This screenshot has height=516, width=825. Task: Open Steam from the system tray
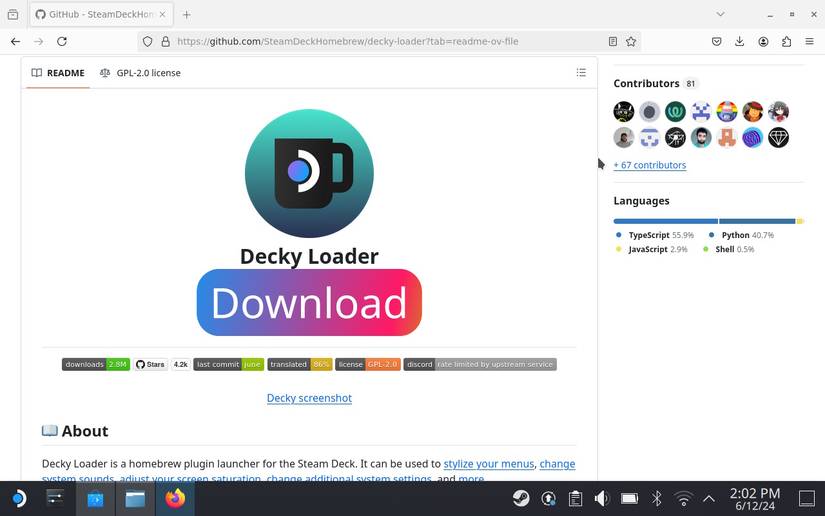click(521, 498)
